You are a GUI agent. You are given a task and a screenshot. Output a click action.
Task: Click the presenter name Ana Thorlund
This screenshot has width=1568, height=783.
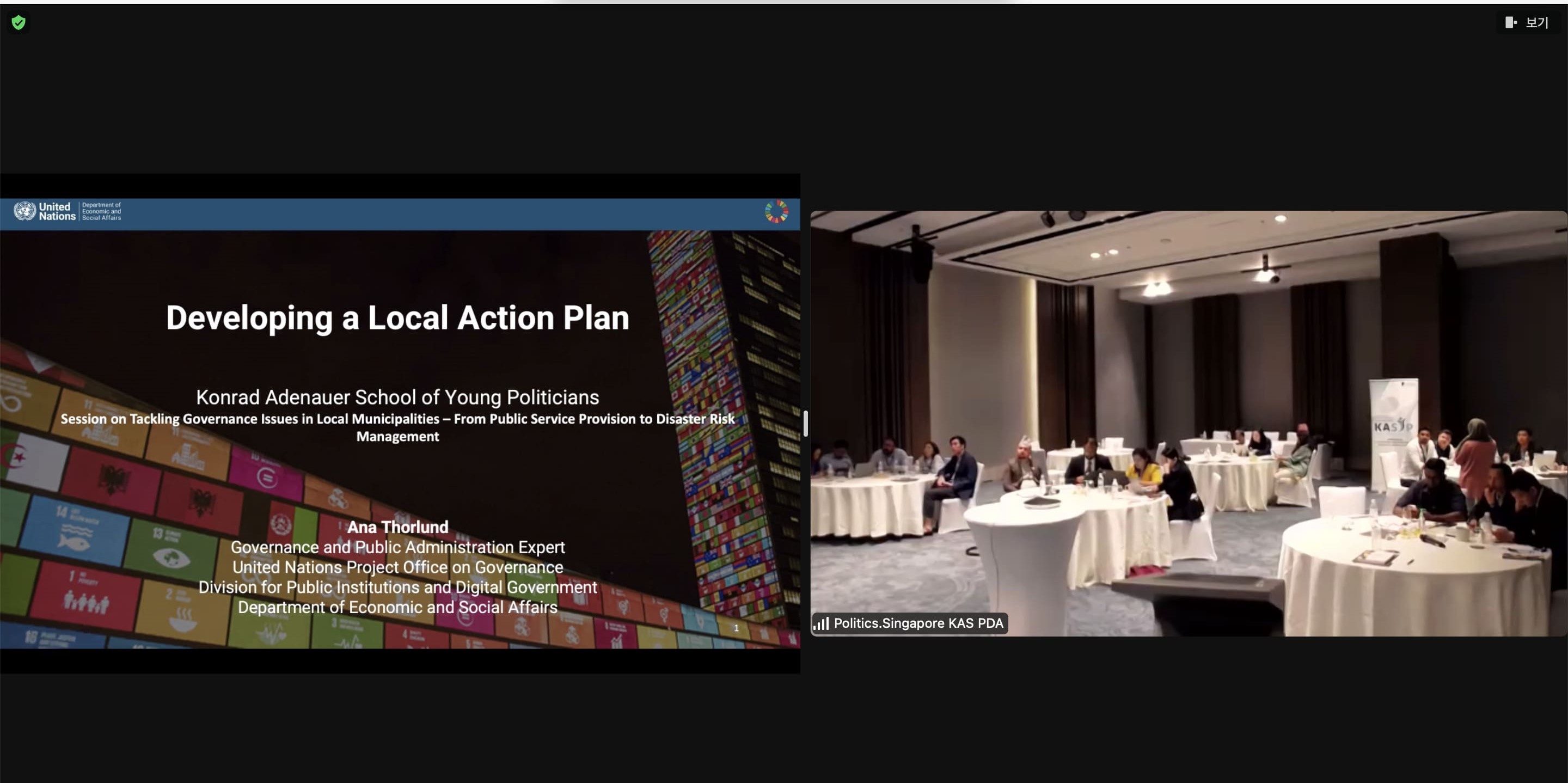[397, 527]
